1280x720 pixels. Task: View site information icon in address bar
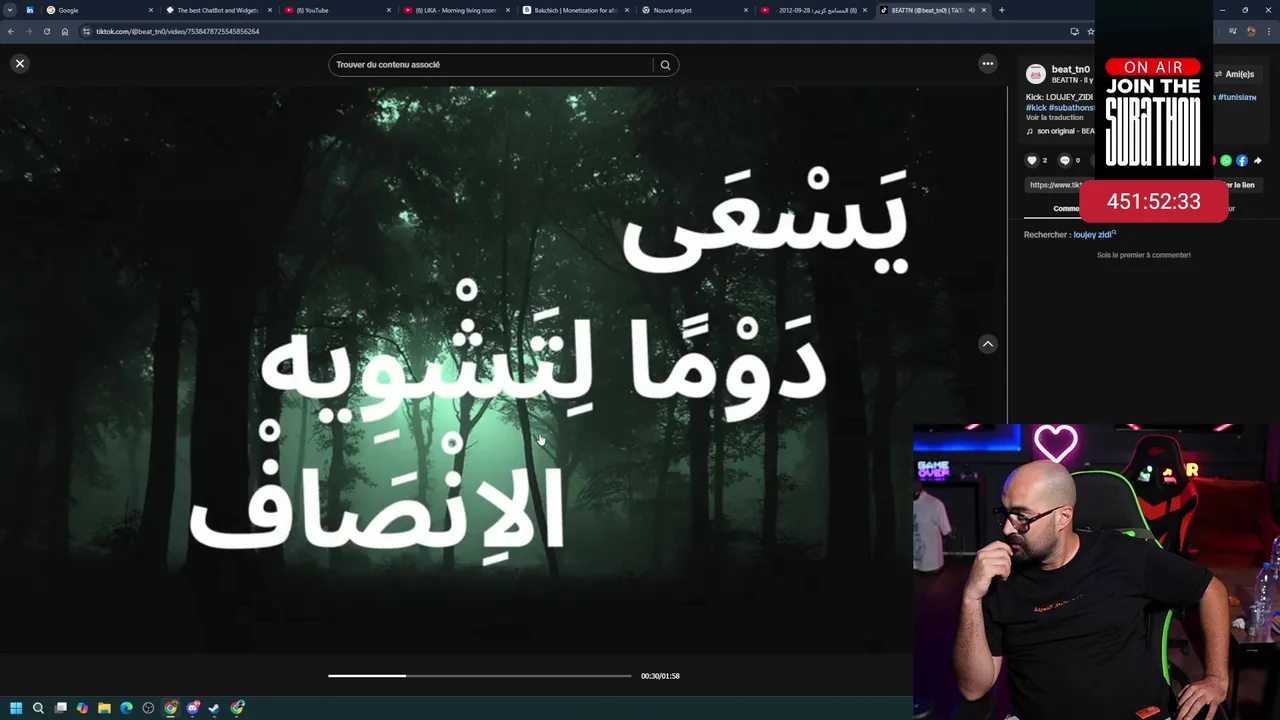[86, 31]
